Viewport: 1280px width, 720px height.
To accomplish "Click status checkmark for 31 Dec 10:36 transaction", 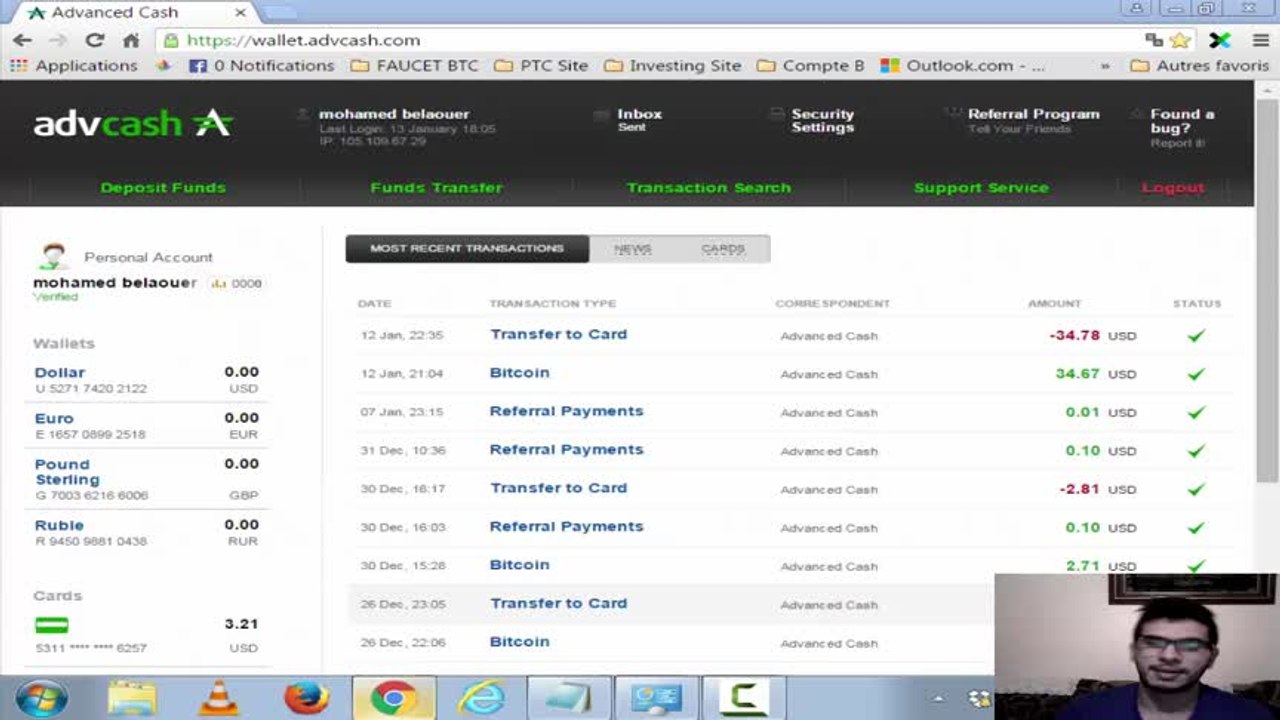I will click(x=1196, y=451).
